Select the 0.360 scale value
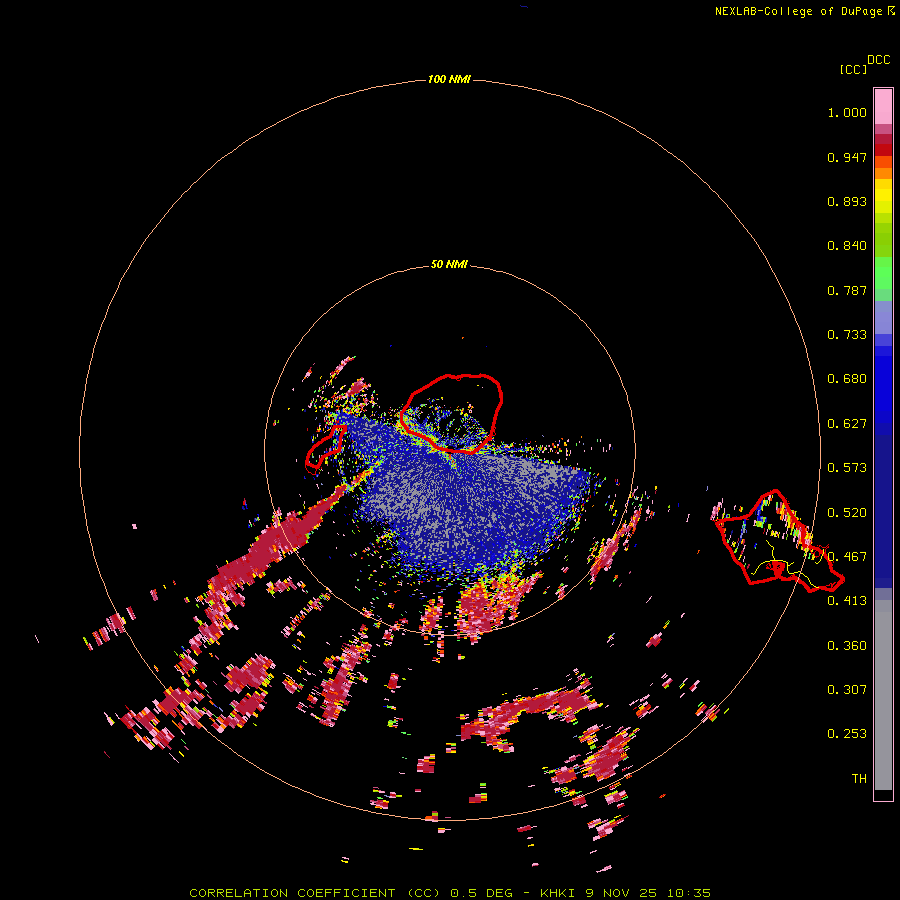The image size is (900, 900). (847, 645)
